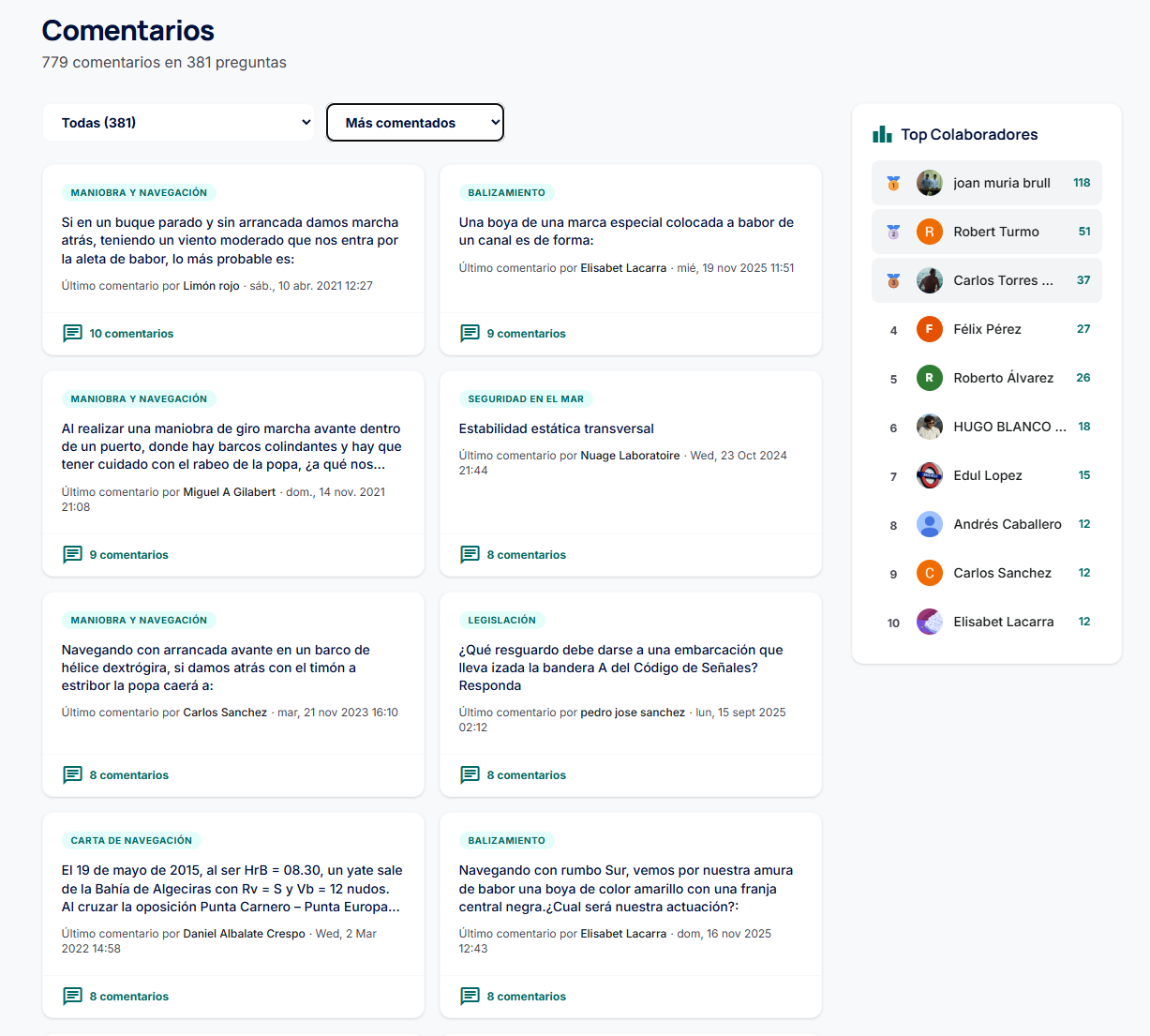Click Edul Lopez's avatar in Top Colaboradores
This screenshot has height=1036, width=1150.
929,475
